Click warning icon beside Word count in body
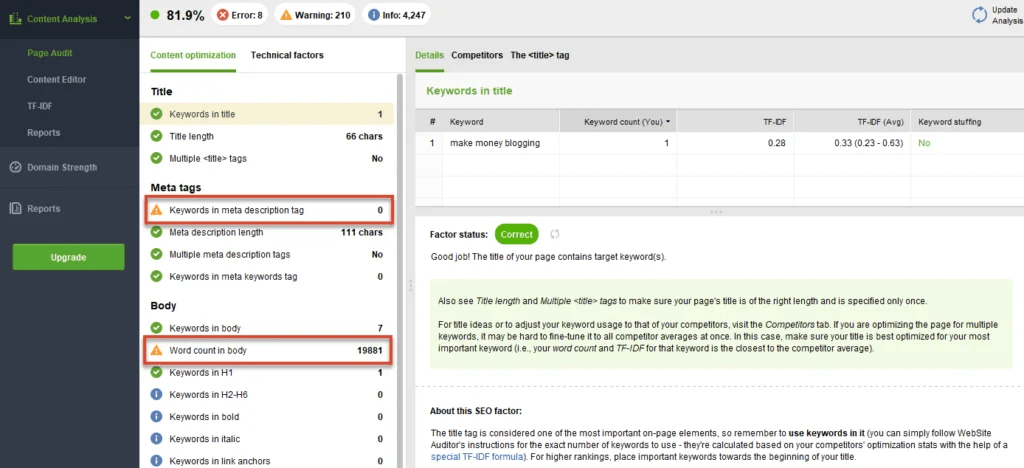This screenshot has height=468, width=1024. tap(156, 351)
